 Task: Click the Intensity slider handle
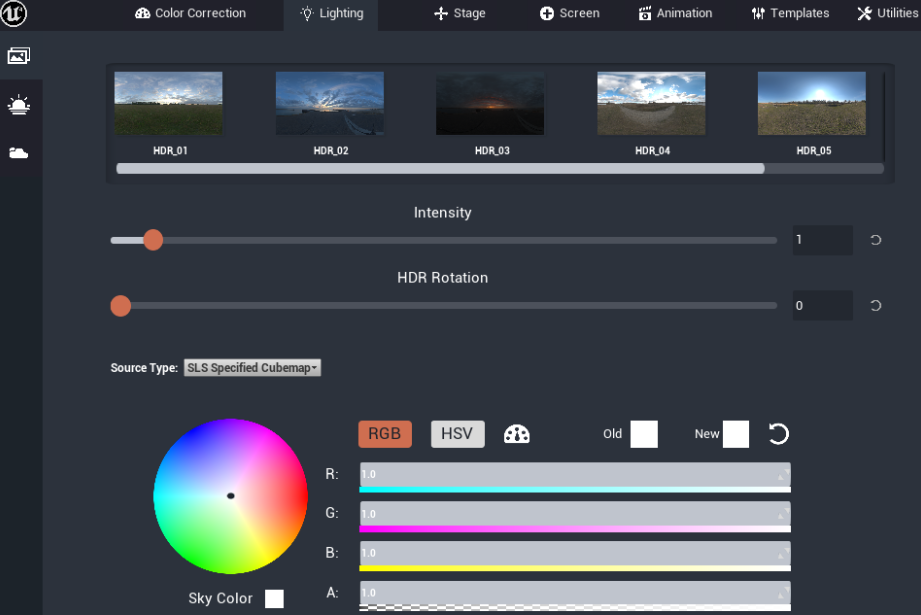tap(153, 240)
